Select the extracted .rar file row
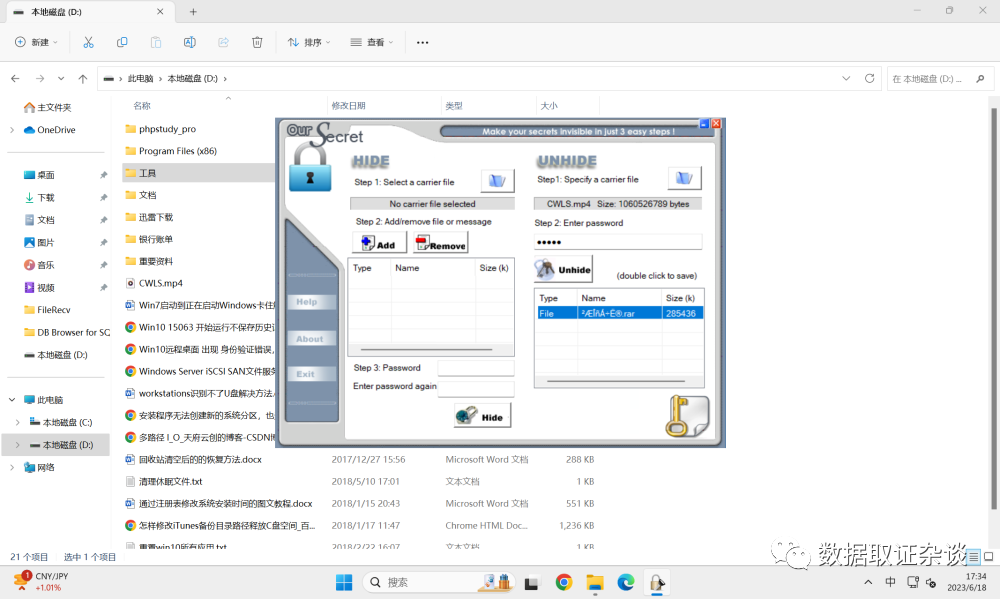1000x599 pixels. pos(620,313)
